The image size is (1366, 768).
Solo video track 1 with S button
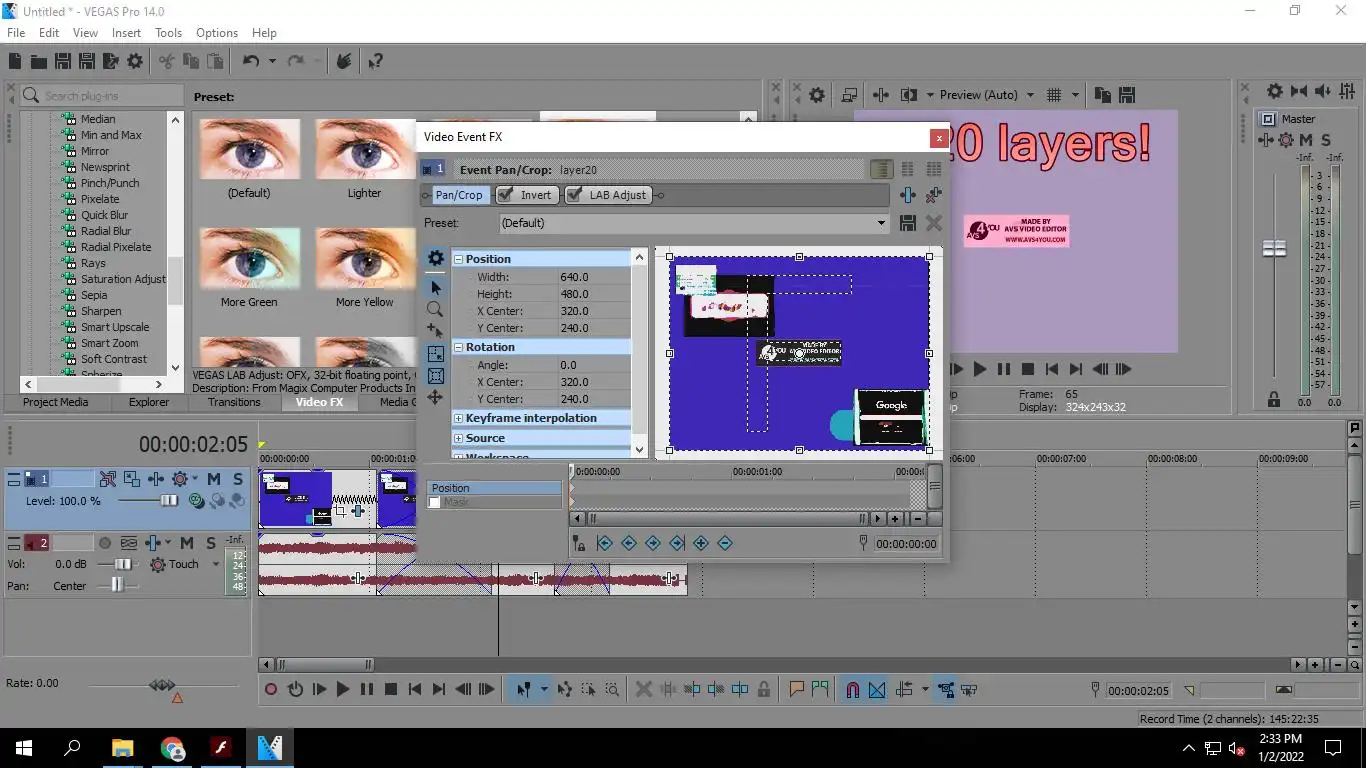point(237,480)
